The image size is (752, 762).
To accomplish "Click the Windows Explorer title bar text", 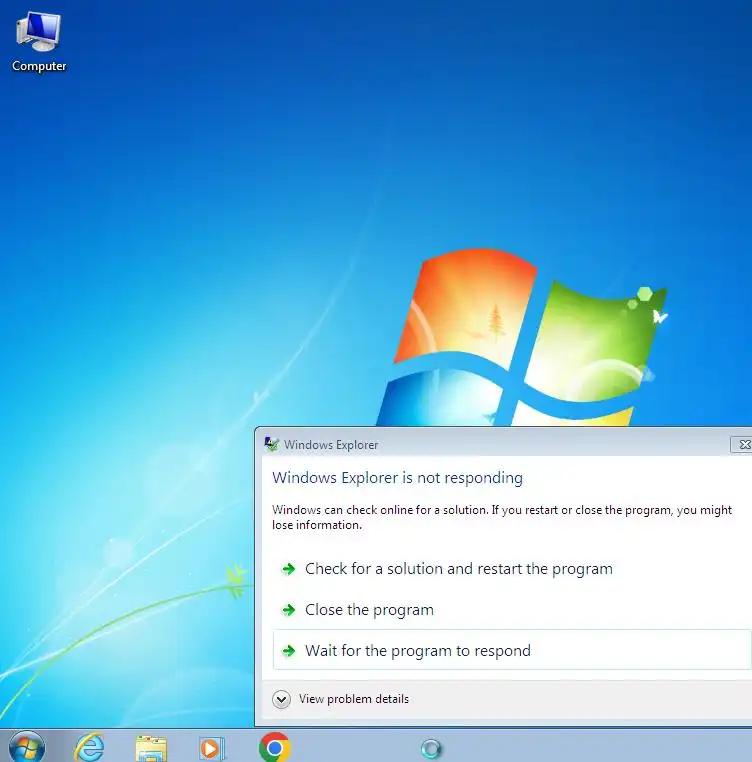I will coord(331,445).
